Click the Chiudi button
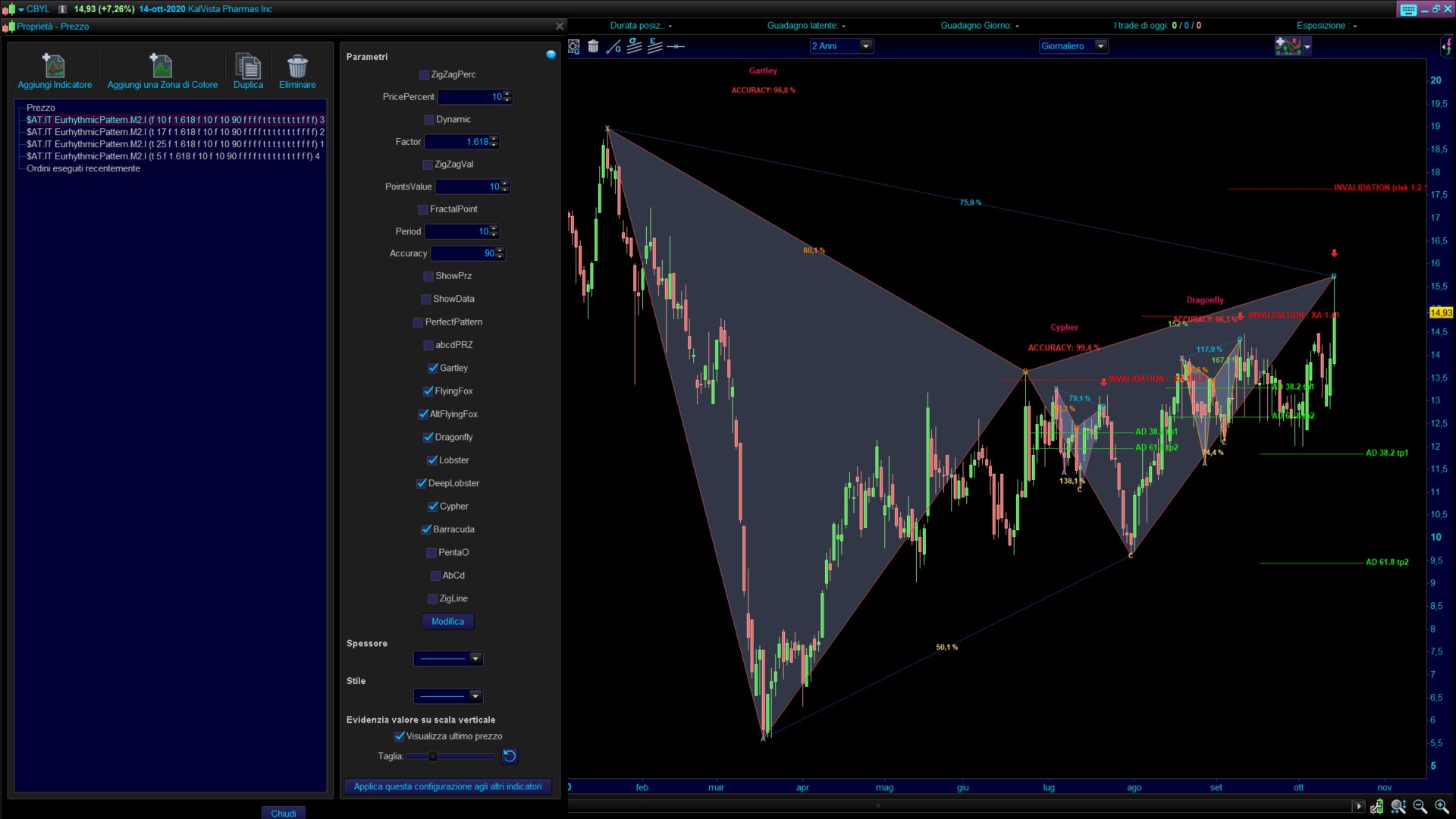The width and height of the screenshot is (1456, 819). point(284,813)
